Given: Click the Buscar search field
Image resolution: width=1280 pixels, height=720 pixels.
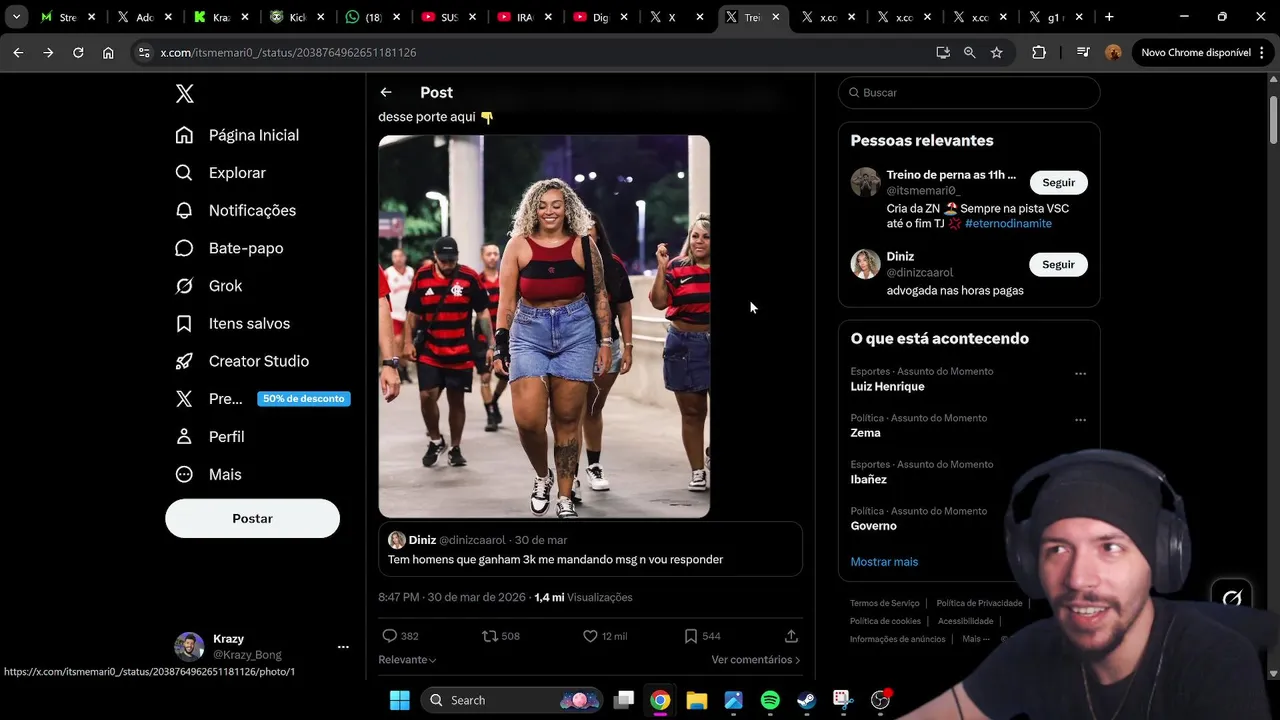Looking at the screenshot, I should click(969, 92).
